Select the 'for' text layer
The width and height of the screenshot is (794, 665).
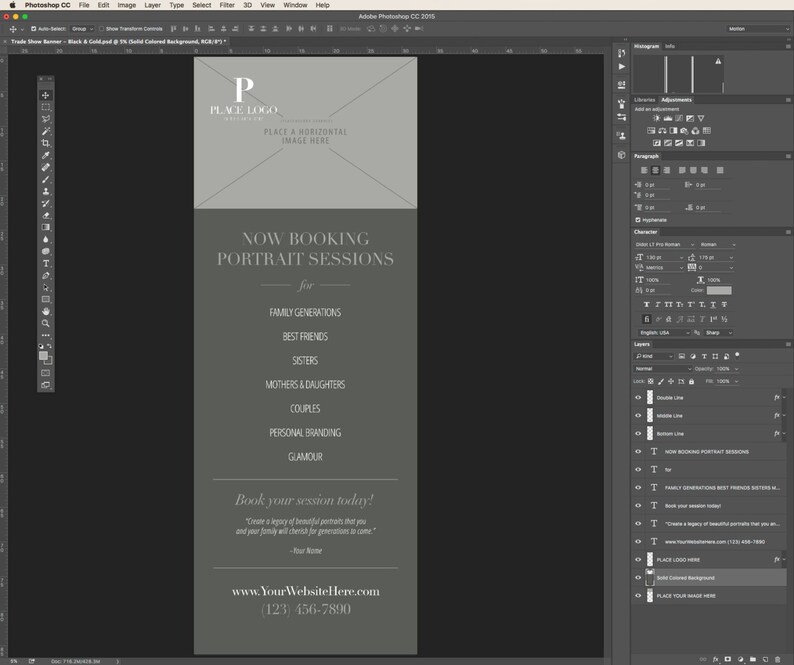[x=709, y=470]
